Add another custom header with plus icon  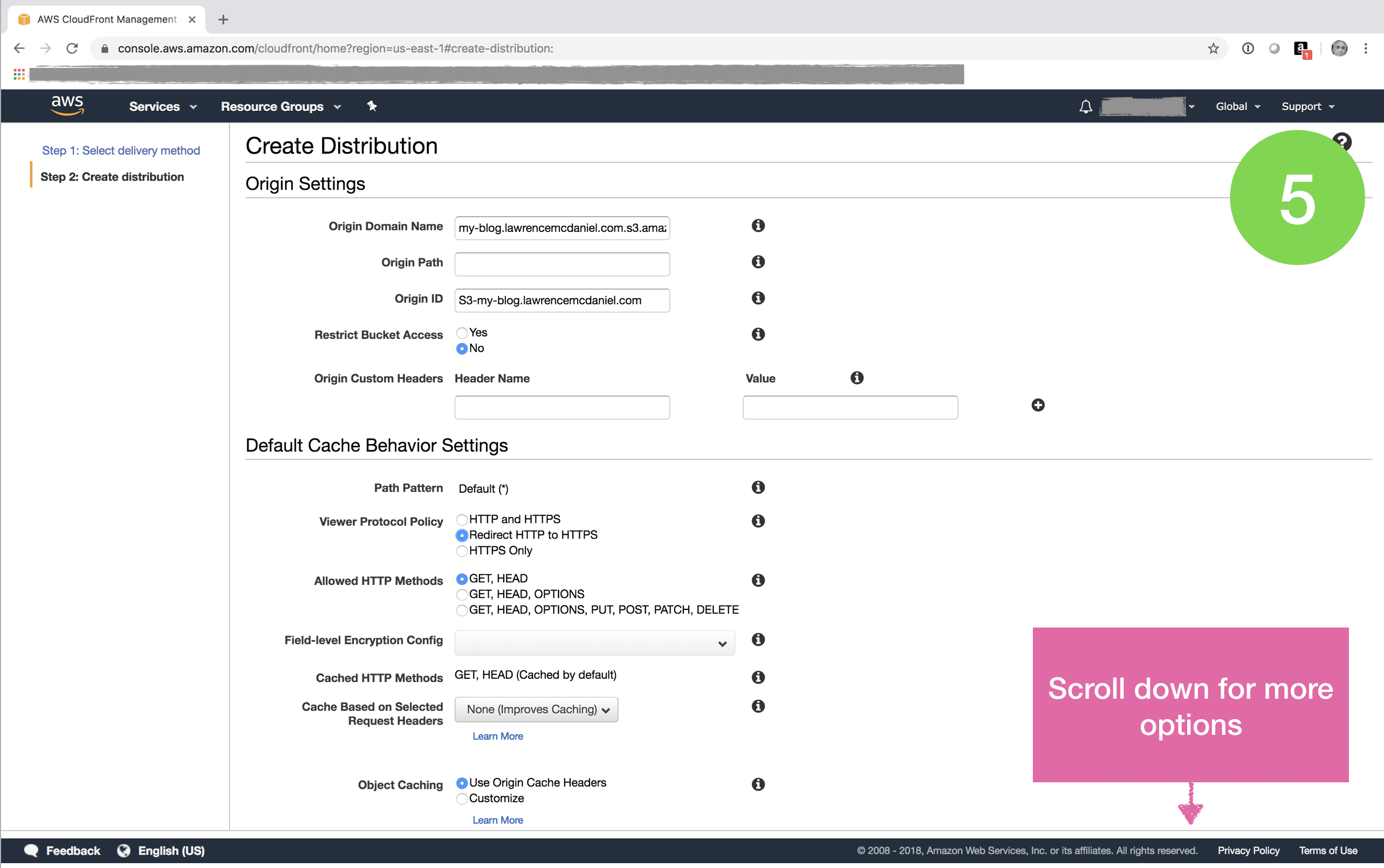[x=1038, y=405]
